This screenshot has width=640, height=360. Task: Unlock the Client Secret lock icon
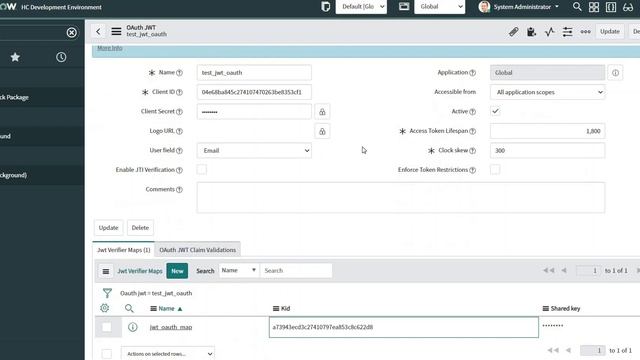(322, 111)
